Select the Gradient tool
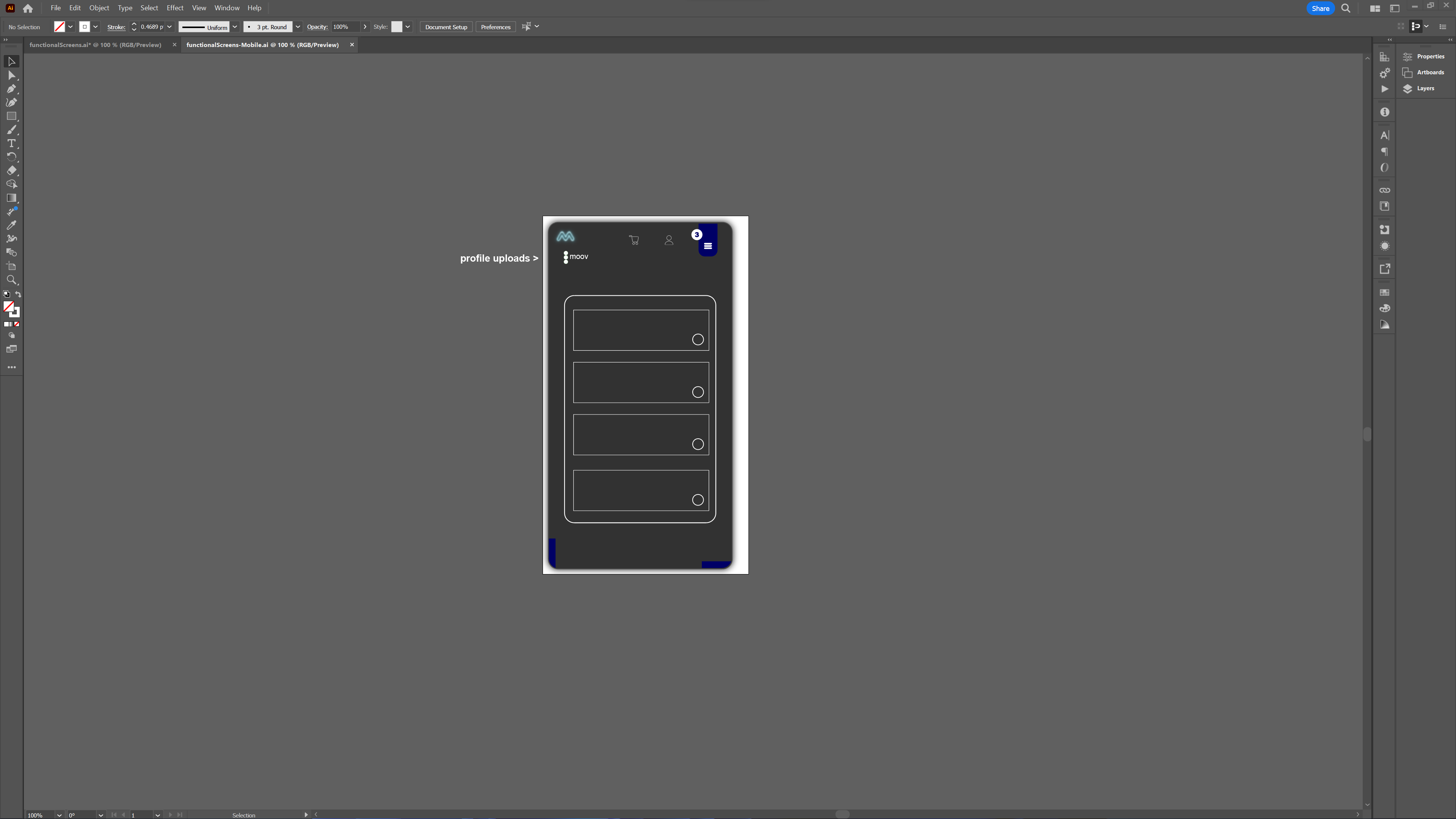1456x819 pixels. point(11,198)
